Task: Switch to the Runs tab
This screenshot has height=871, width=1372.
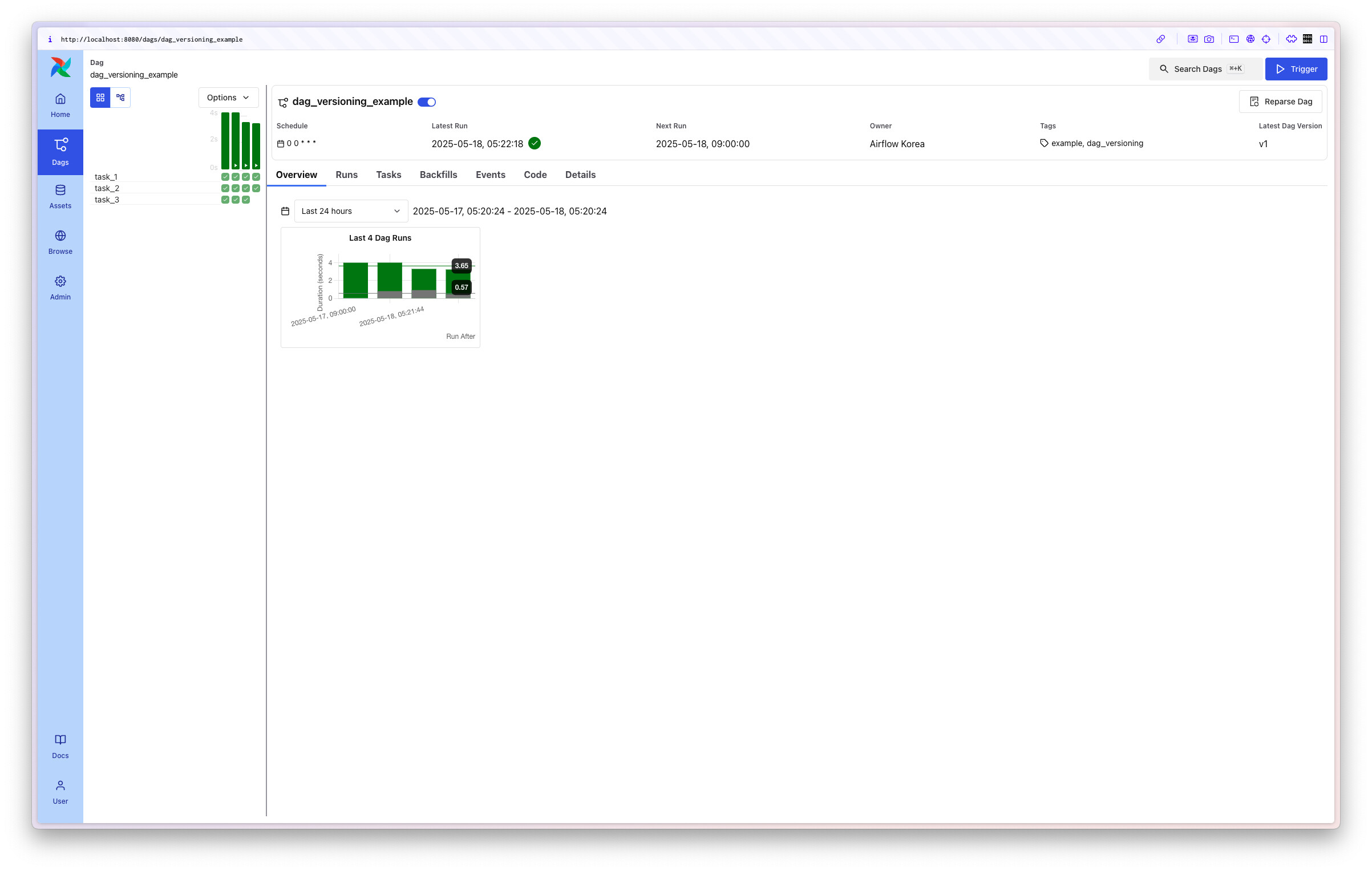Action: click(x=346, y=175)
